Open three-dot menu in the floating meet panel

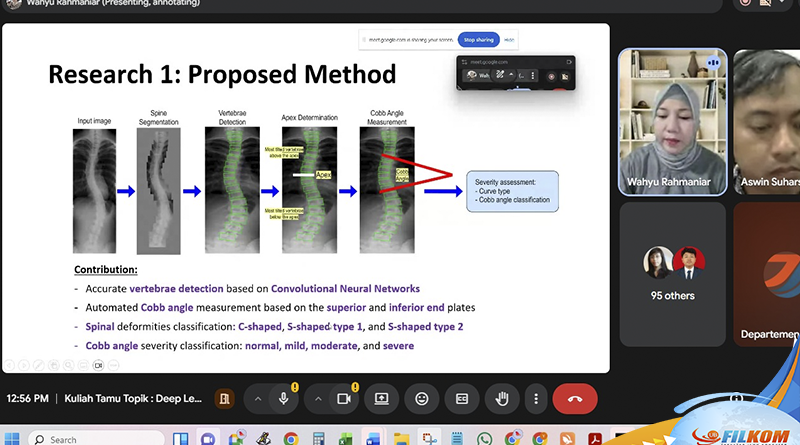point(533,76)
